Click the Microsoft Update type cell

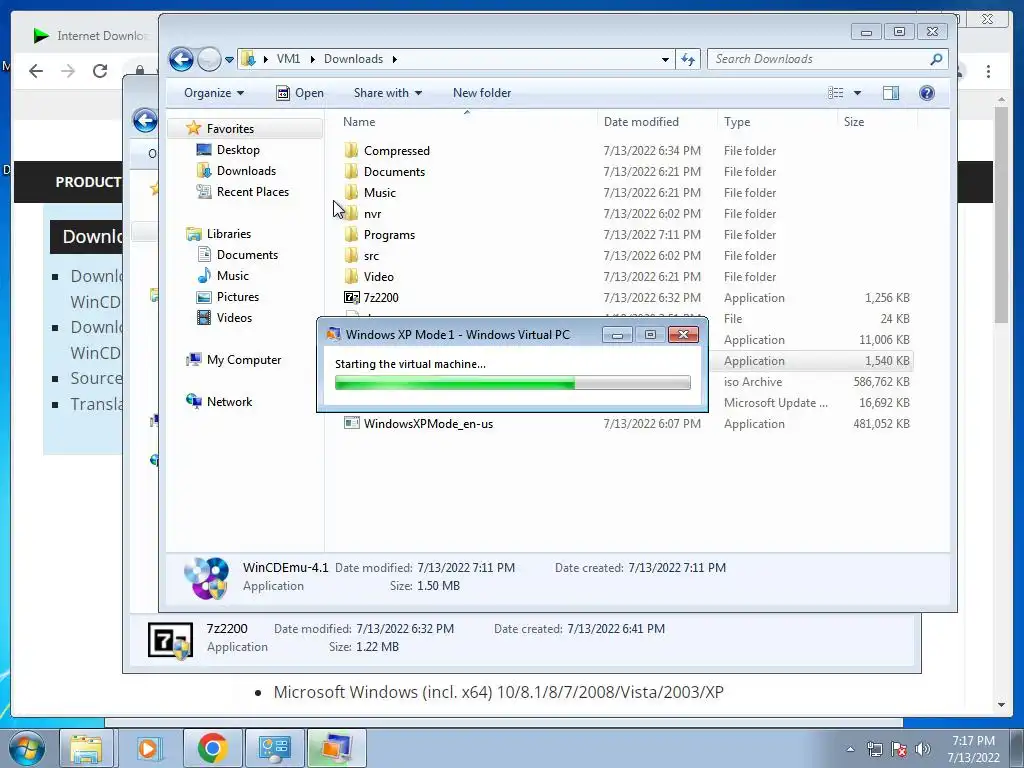coord(775,403)
